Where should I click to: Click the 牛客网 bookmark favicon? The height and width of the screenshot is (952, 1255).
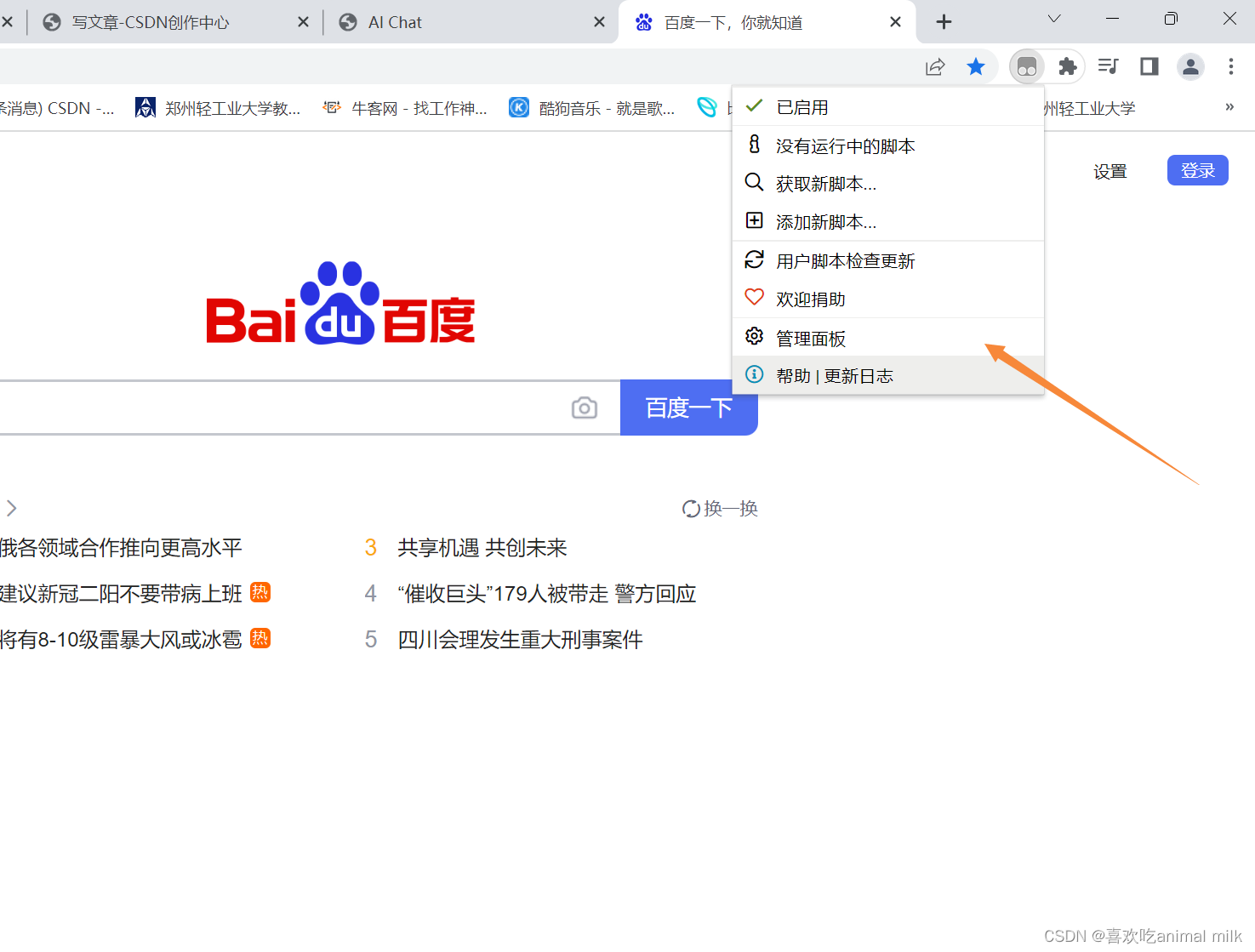pos(332,107)
